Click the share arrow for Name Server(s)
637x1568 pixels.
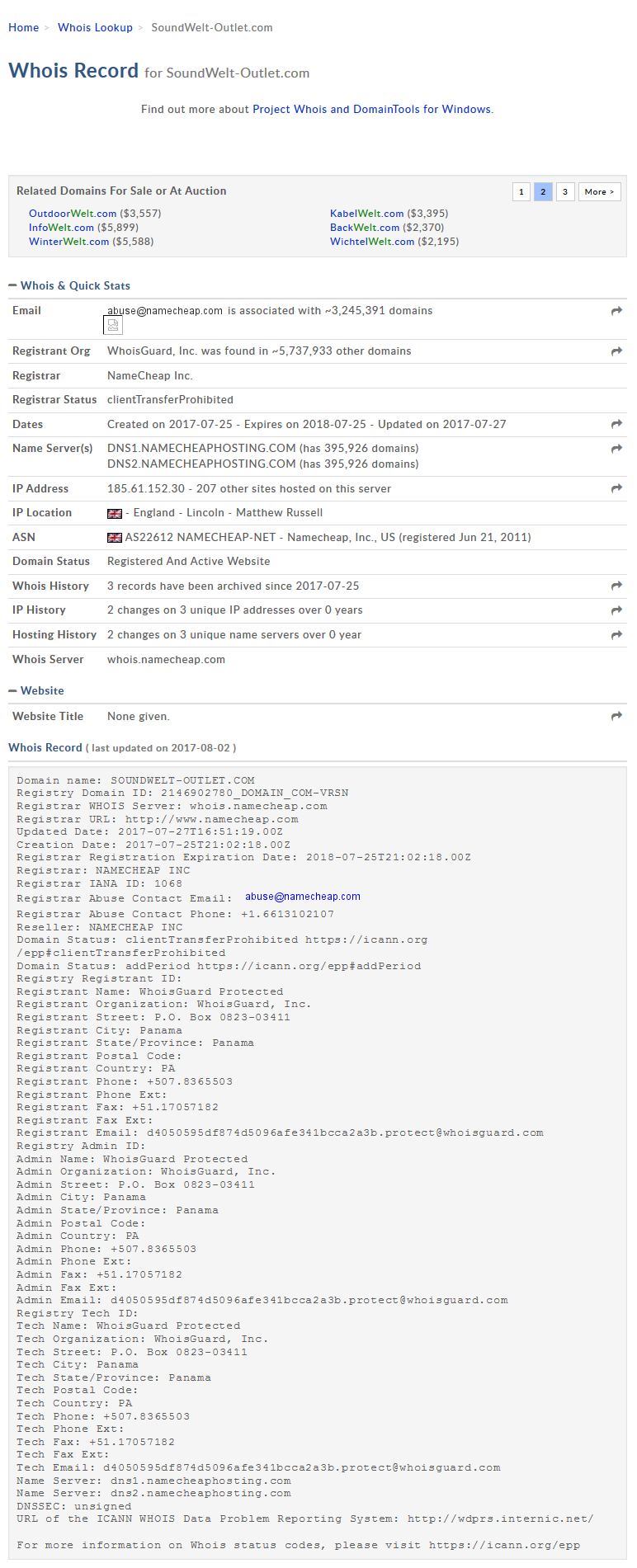tap(616, 449)
